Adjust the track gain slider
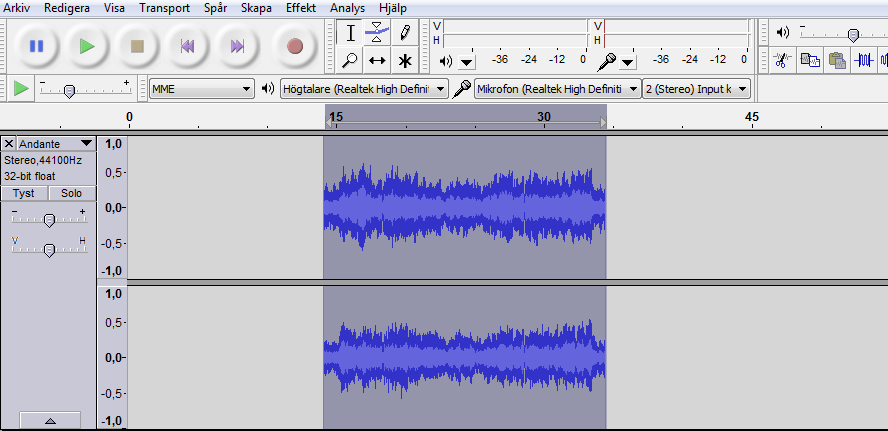Viewport: 888px width, 431px height. click(x=49, y=218)
